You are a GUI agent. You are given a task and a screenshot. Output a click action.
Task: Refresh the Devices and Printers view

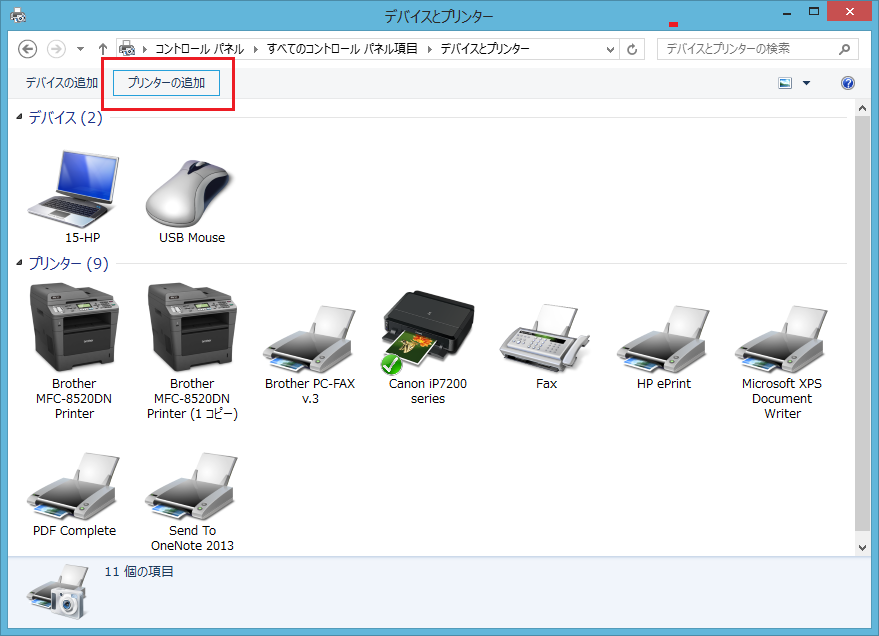632,49
